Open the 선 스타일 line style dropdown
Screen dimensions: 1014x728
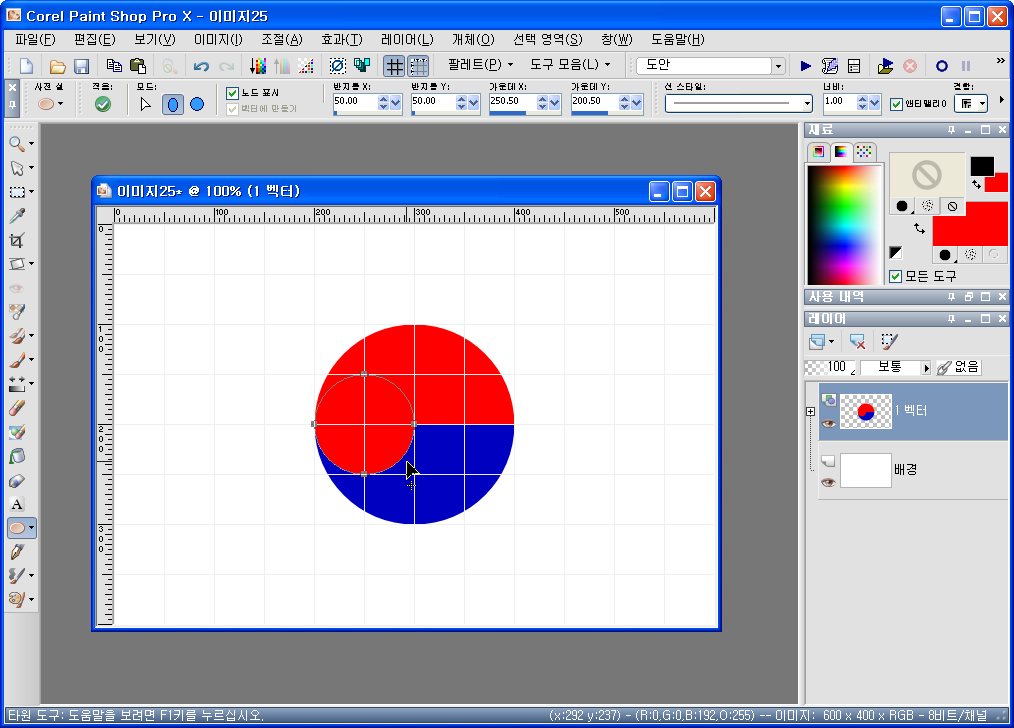[x=806, y=102]
